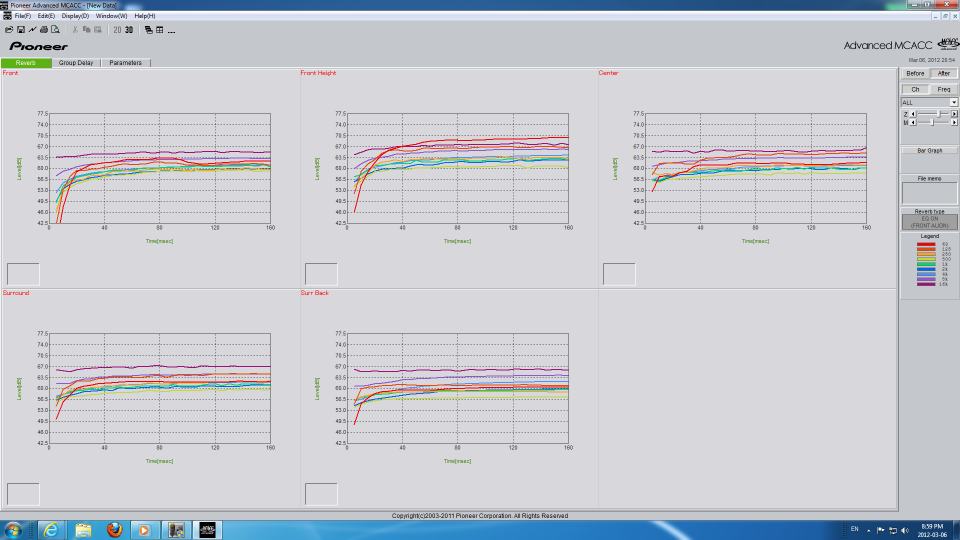Click the M slider left arrow
Viewport: 960px width, 540px height.
coord(914,122)
